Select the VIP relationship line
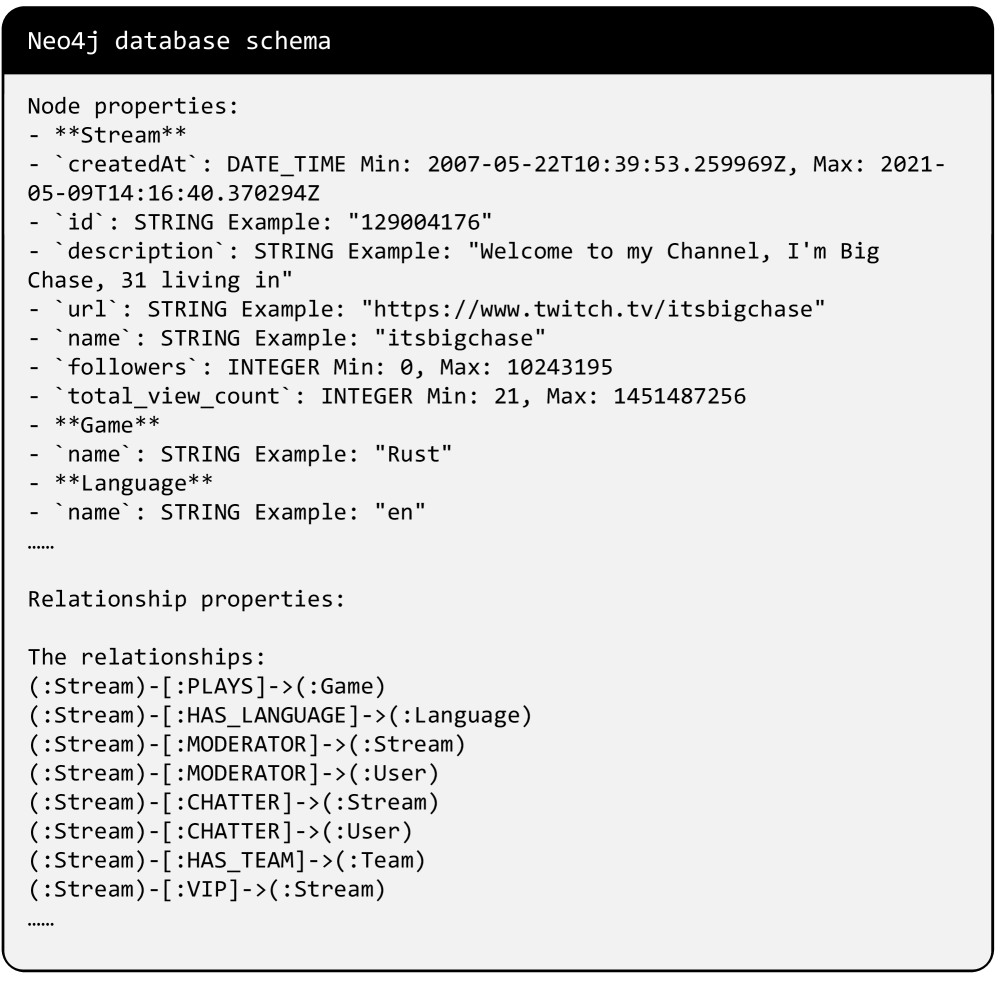This screenshot has width=997, height=981. coord(206,889)
